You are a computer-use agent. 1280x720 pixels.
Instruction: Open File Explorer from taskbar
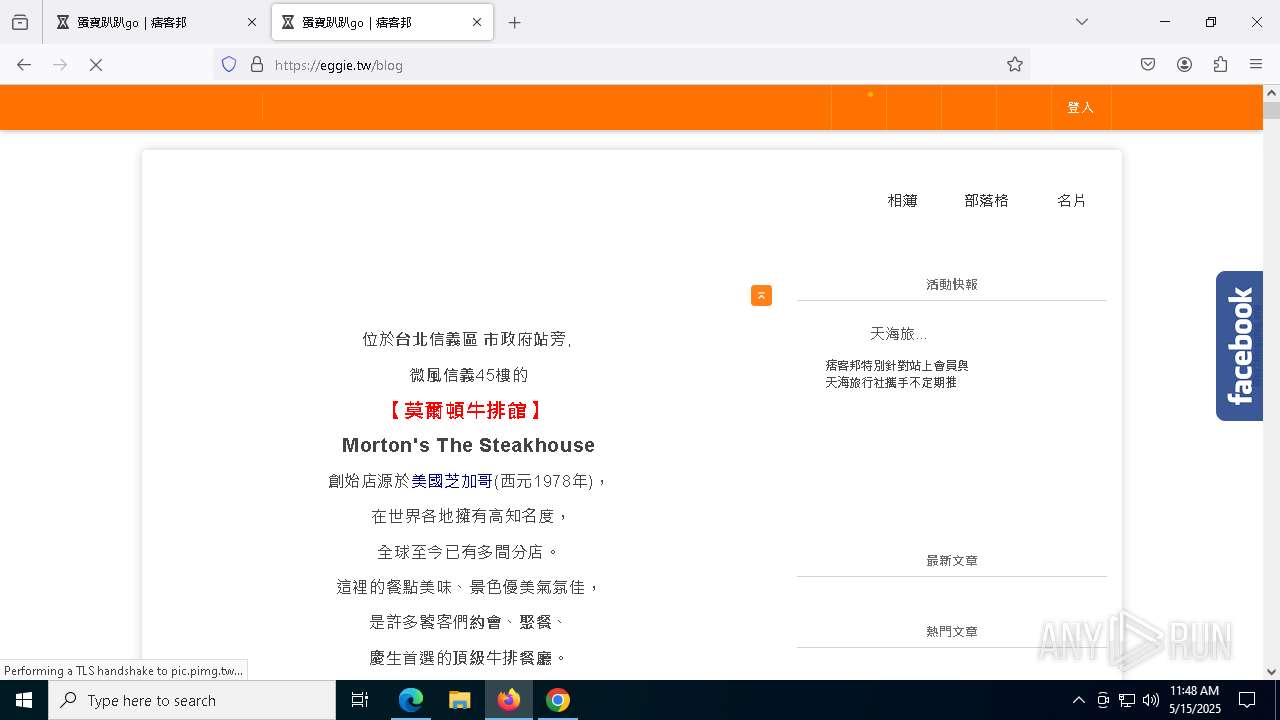coord(459,700)
